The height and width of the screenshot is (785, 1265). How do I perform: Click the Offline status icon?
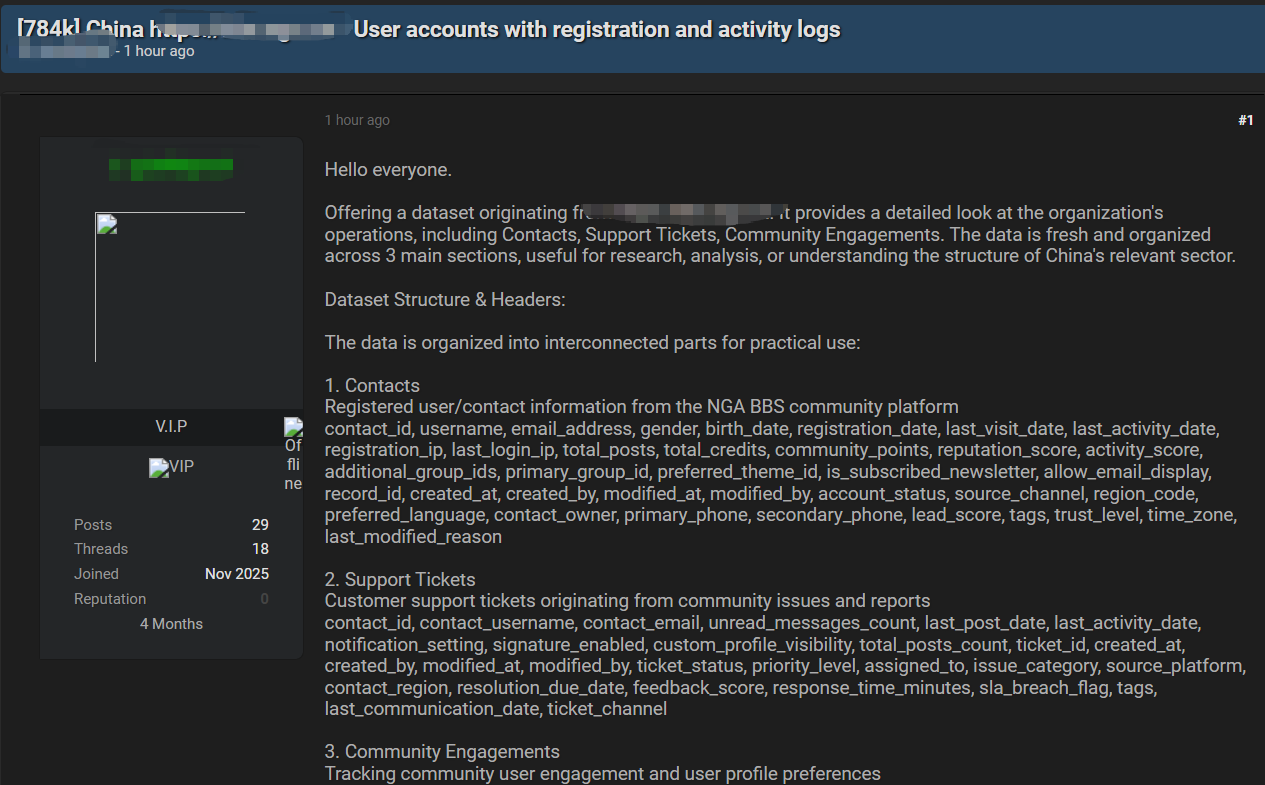coord(293,455)
